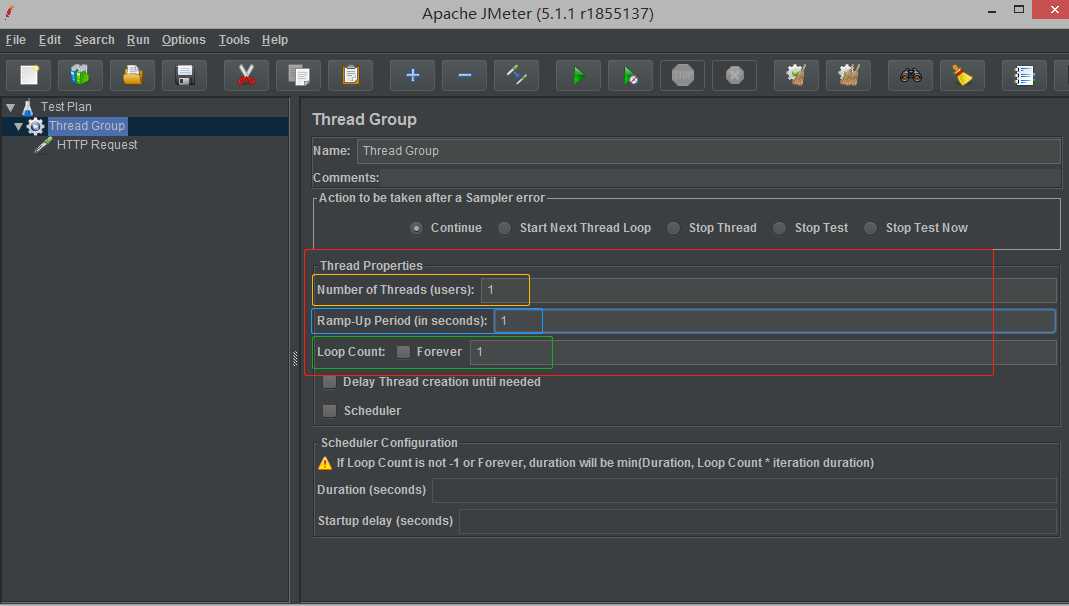Select Thread Group tree node label

tap(87, 126)
